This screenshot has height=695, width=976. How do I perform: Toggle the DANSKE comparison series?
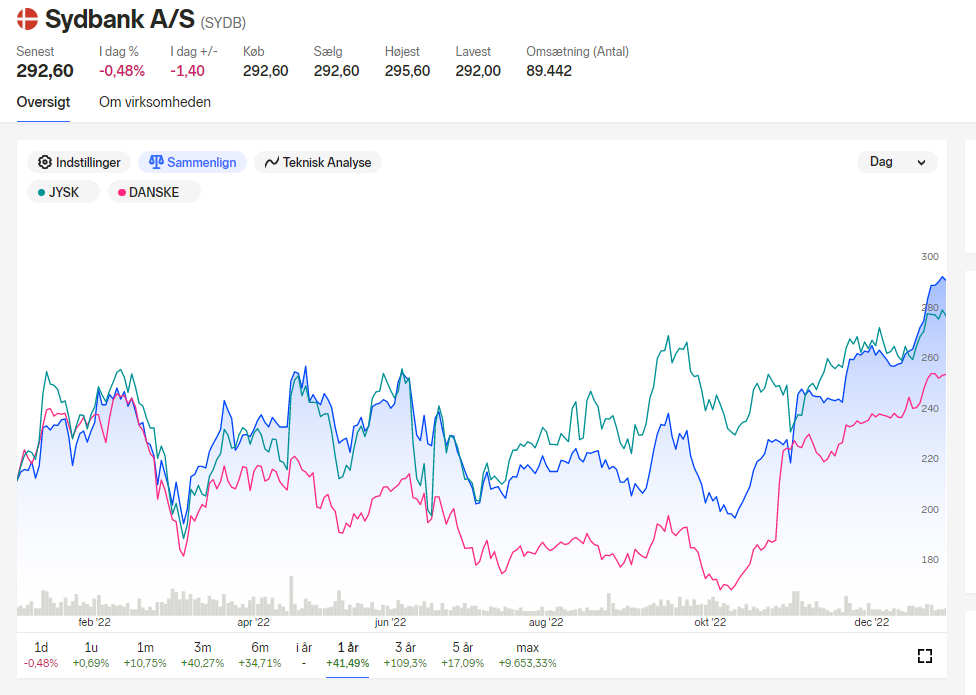154,192
